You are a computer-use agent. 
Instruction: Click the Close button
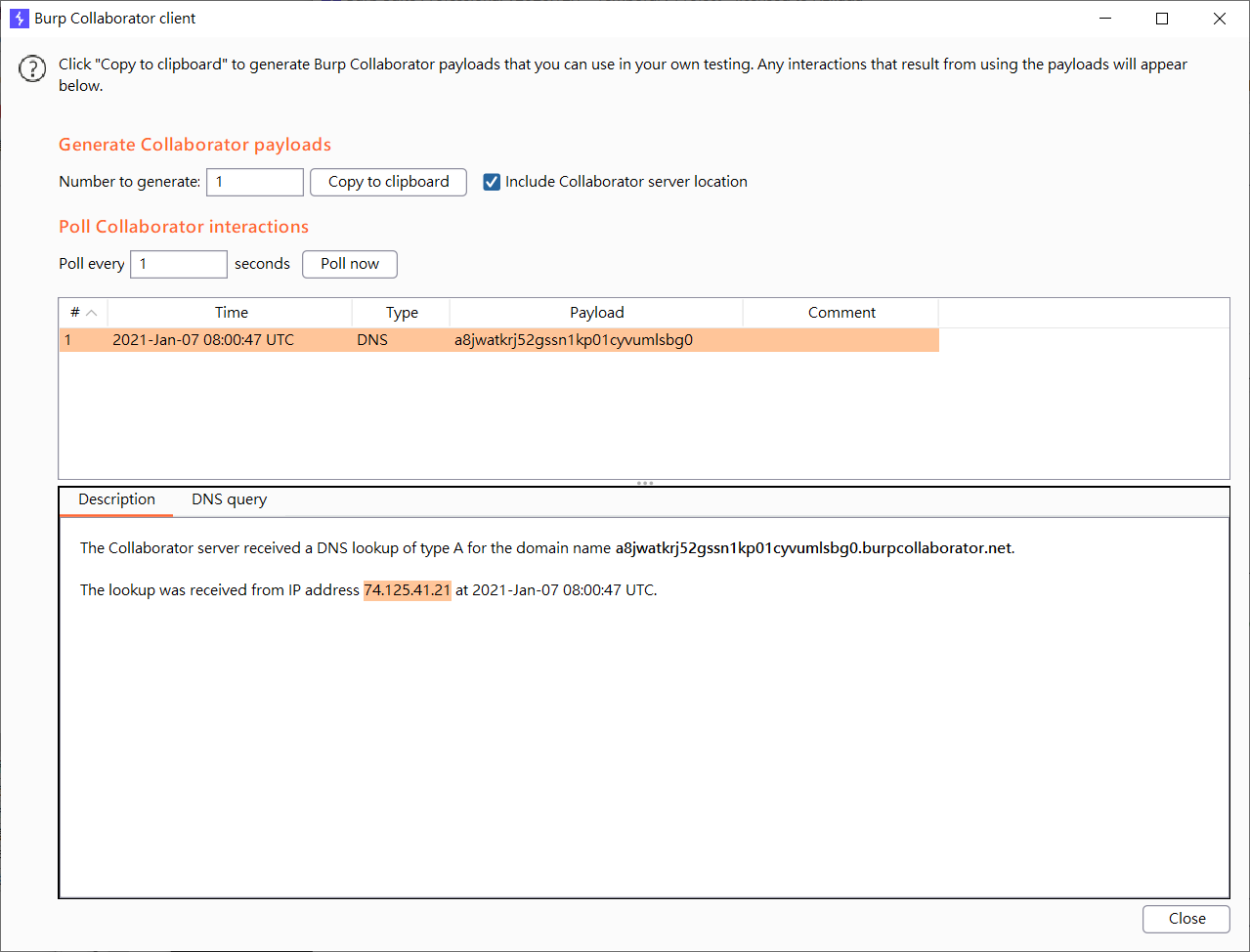(1186, 919)
